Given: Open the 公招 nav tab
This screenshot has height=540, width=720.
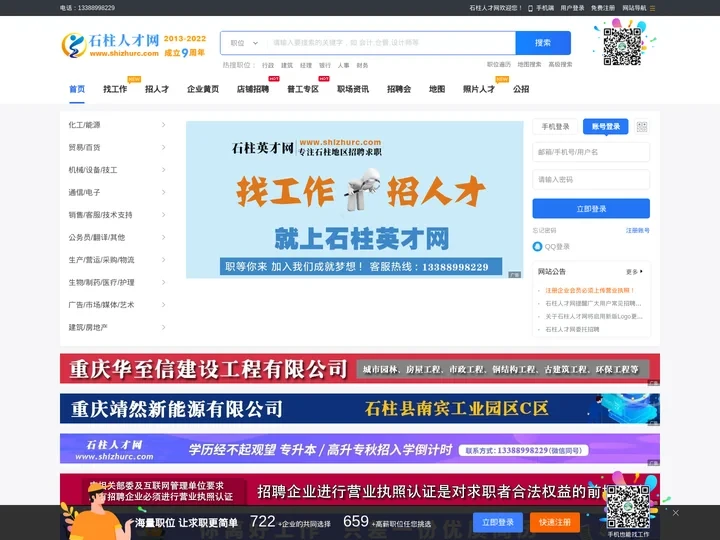Looking at the screenshot, I should click(x=521, y=89).
